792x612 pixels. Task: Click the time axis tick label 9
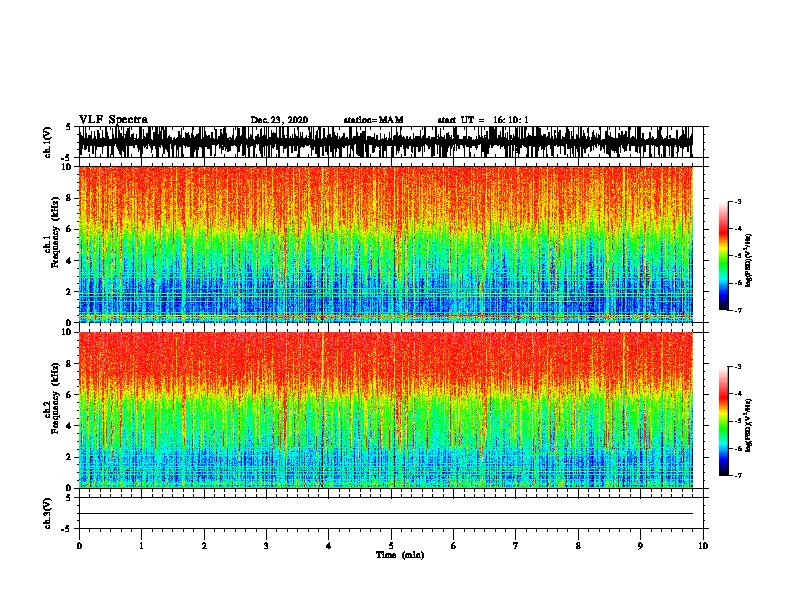[640, 546]
